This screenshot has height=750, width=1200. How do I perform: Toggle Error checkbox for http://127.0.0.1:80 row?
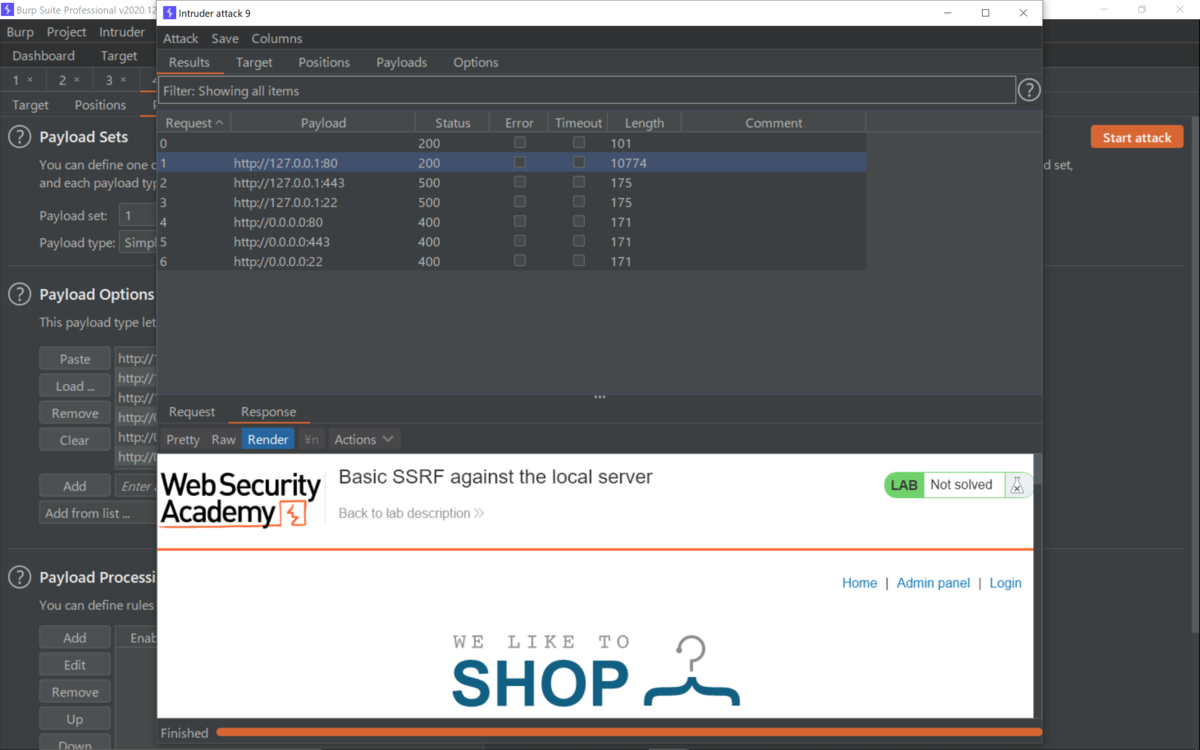tap(519, 162)
